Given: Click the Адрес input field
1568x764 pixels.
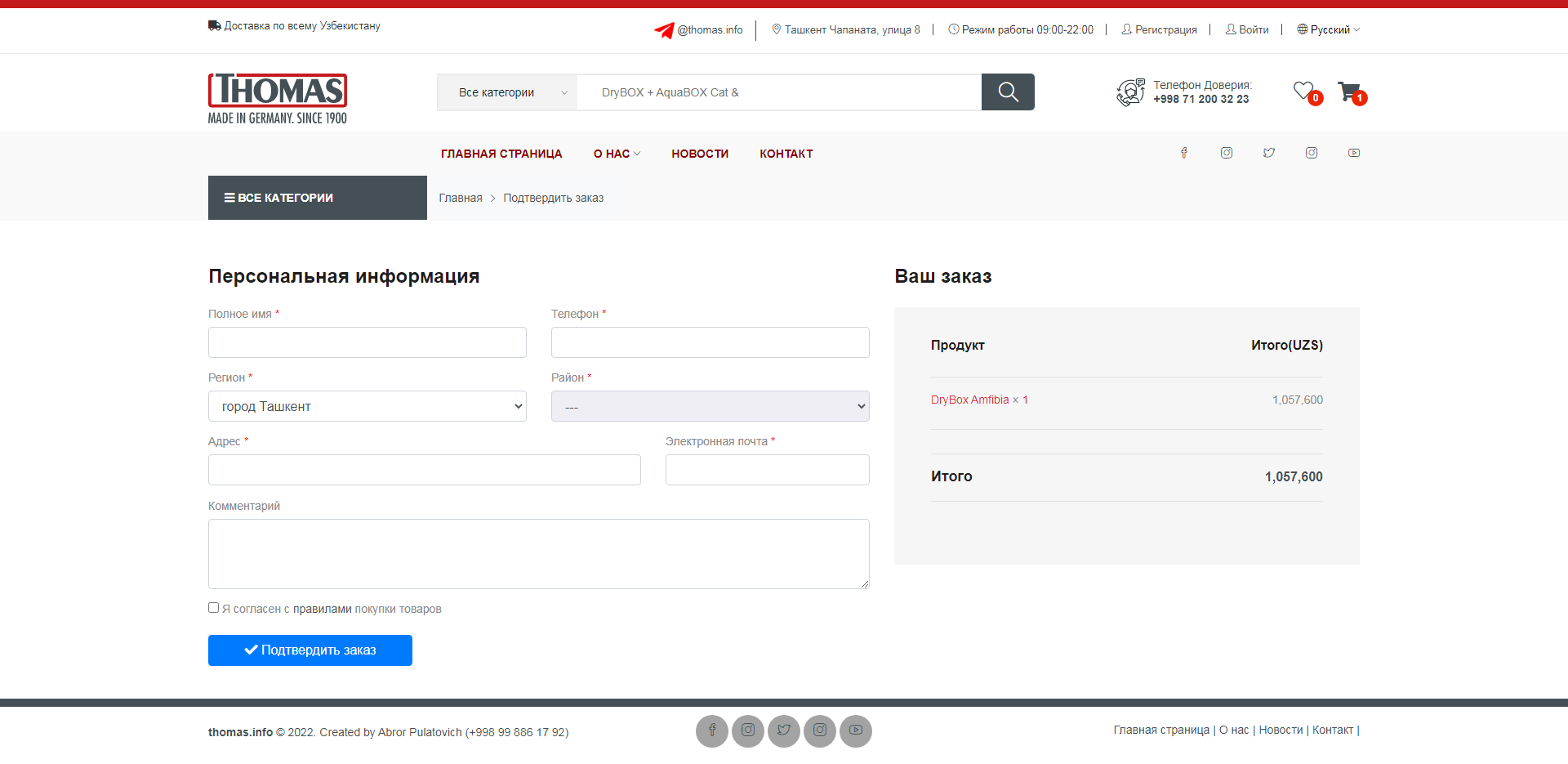Looking at the screenshot, I should 425,470.
